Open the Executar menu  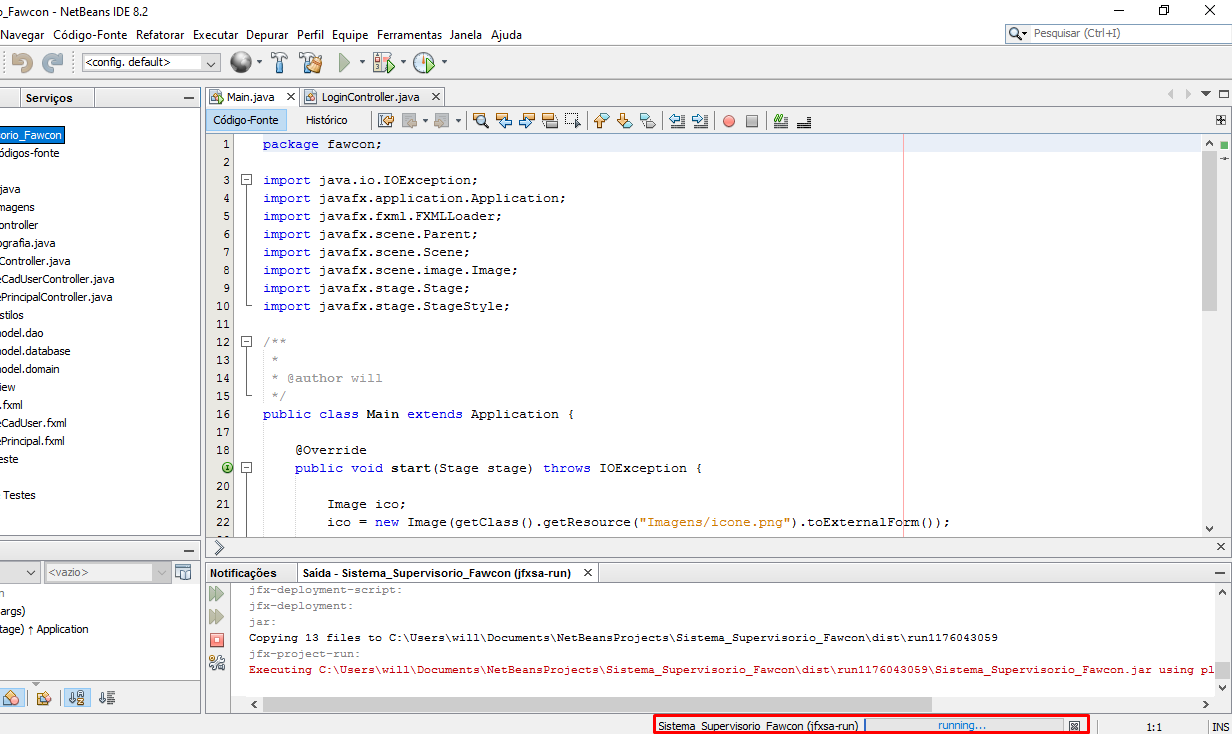pyautogui.click(x=215, y=34)
